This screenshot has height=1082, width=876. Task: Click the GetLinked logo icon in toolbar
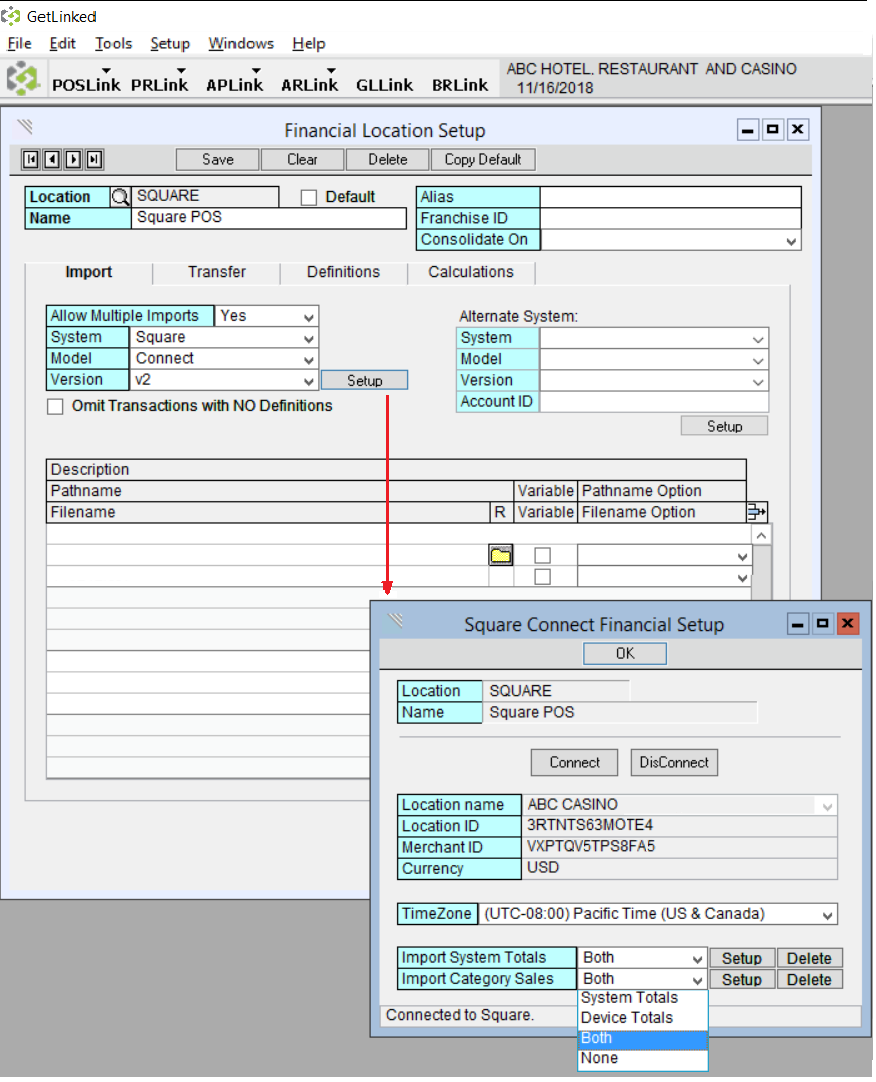click(x=23, y=79)
